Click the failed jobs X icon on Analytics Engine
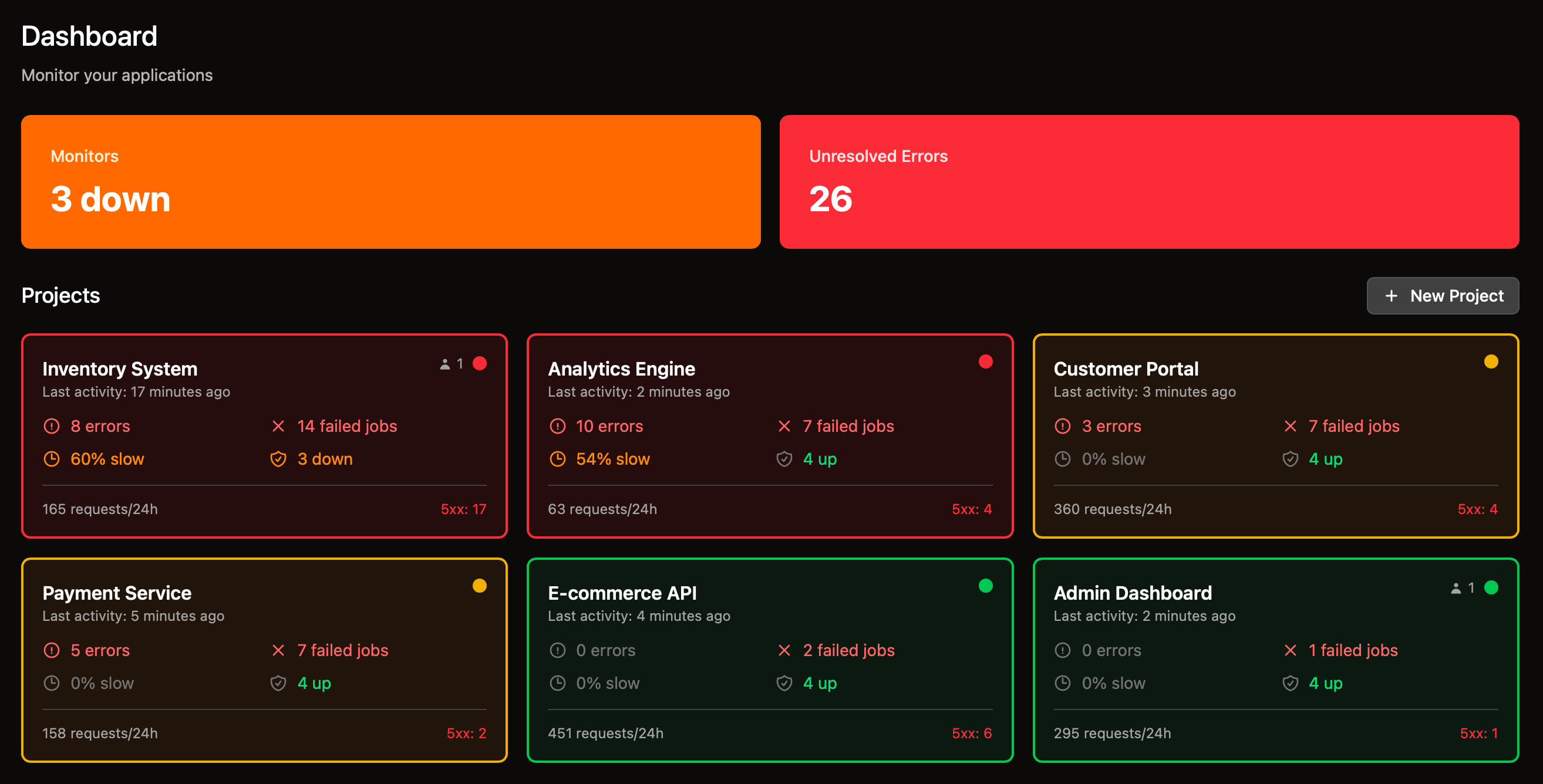This screenshot has height=784, width=1543. click(783, 426)
